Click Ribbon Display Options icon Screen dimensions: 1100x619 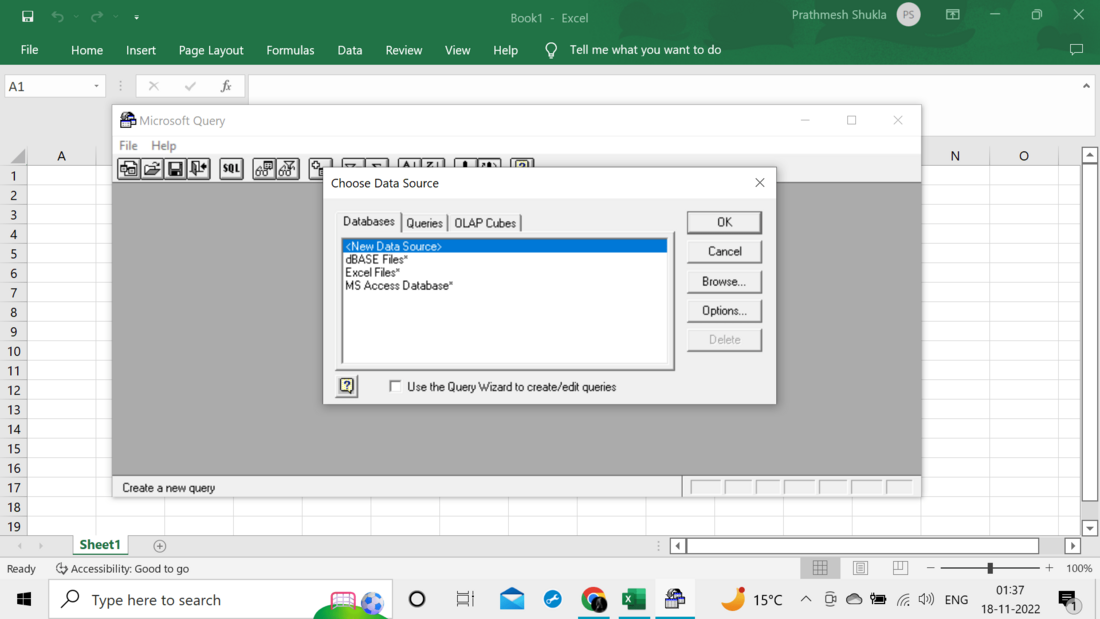click(953, 15)
